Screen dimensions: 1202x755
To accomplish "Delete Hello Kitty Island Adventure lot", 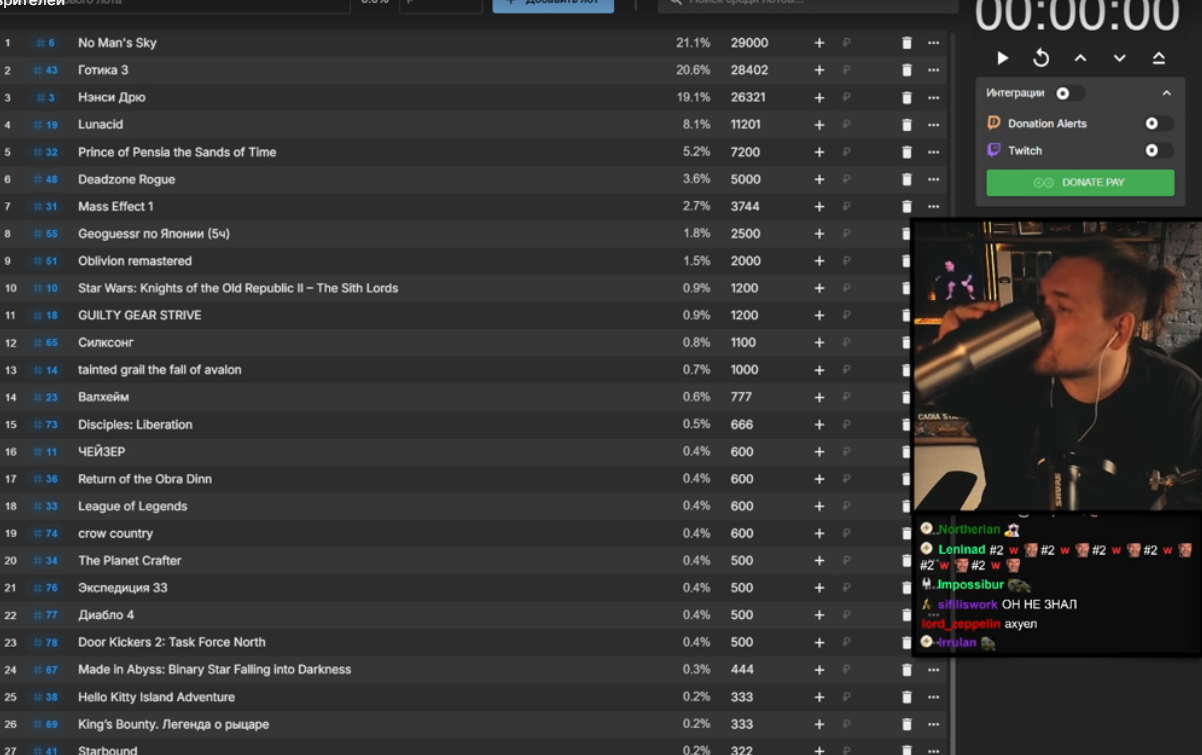I will coord(907,697).
